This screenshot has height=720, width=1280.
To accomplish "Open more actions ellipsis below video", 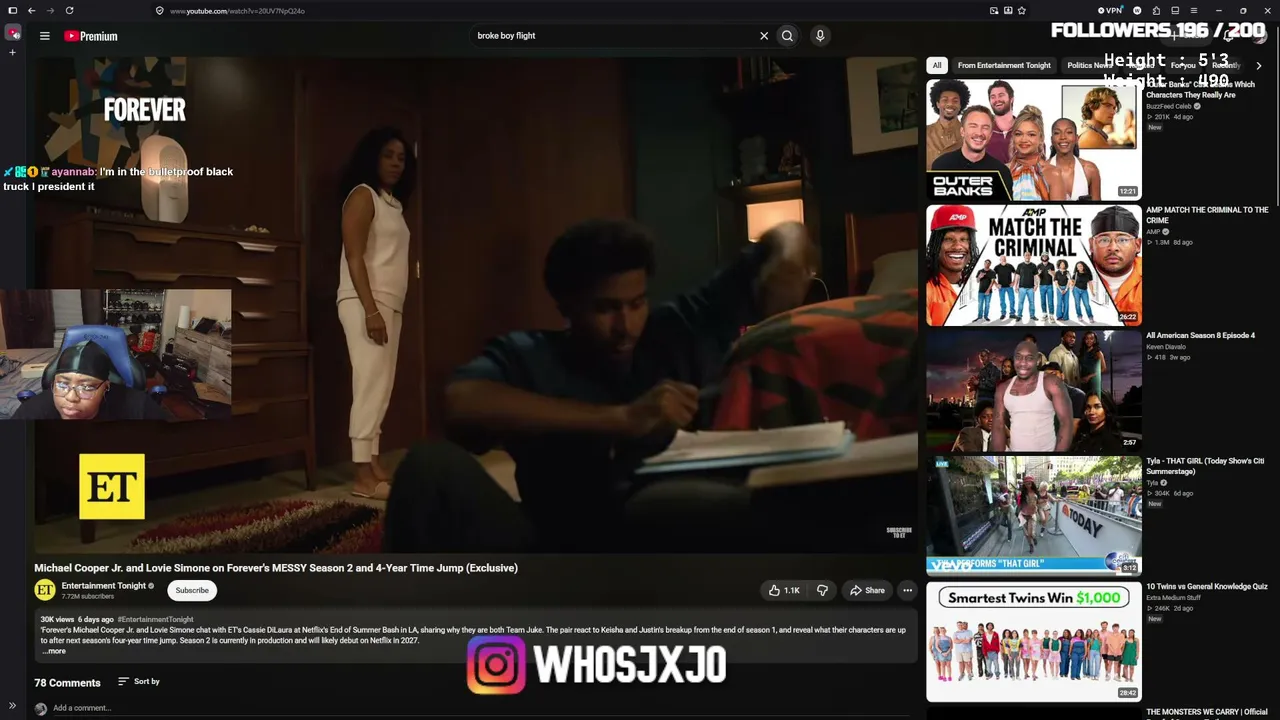I will point(908,591).
